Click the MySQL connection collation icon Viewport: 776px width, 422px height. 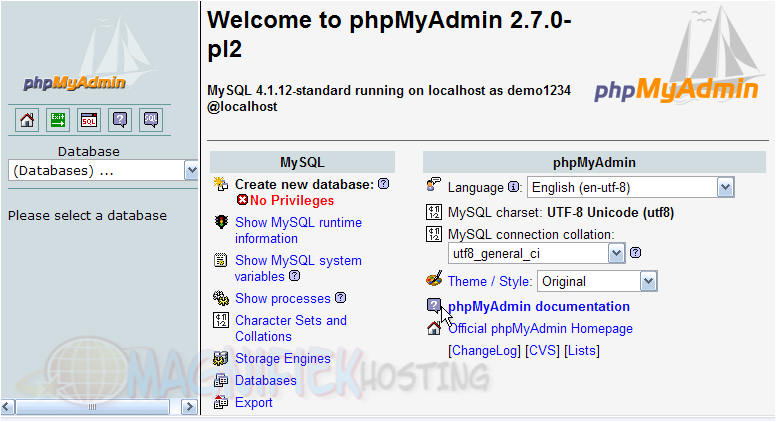pyautogui.click(x=434, y=234)
